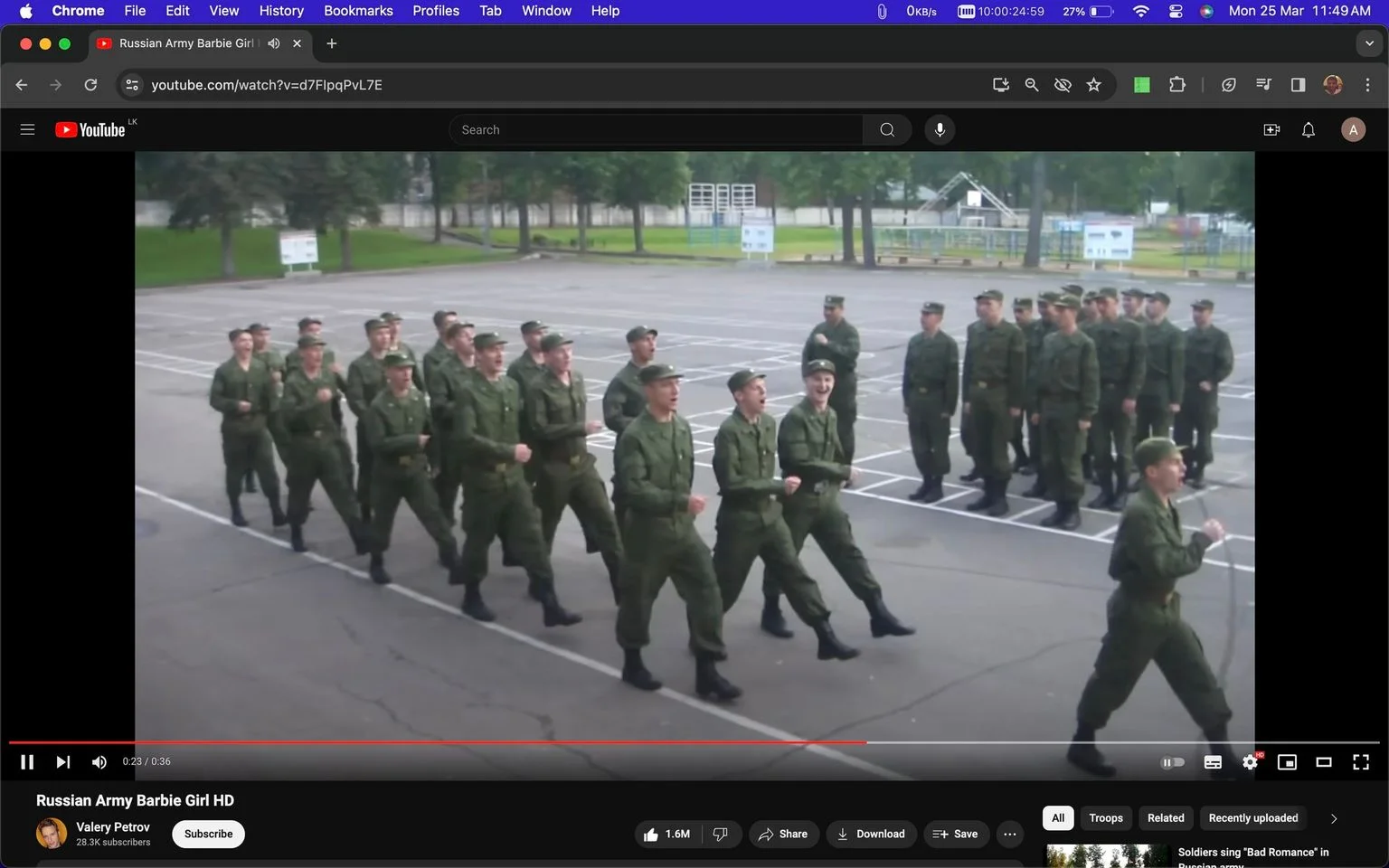The height and width of the screenshot is (868, 1389).
Task: Expand more actions ellipsis menu
Action: click(1010, 834)
